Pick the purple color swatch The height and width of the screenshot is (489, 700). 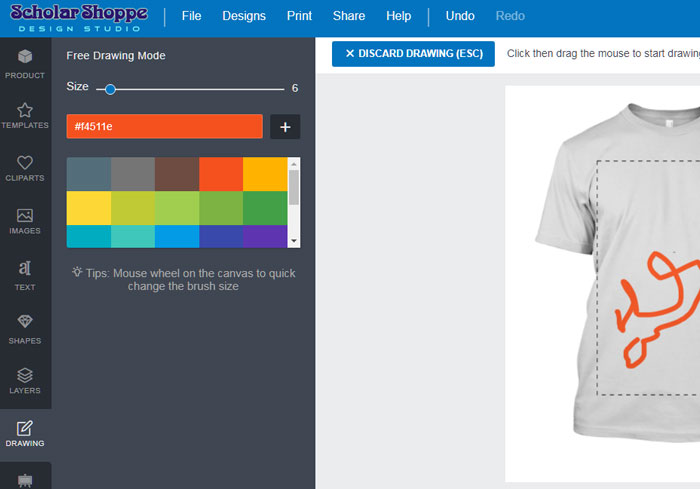coord(265,236)
